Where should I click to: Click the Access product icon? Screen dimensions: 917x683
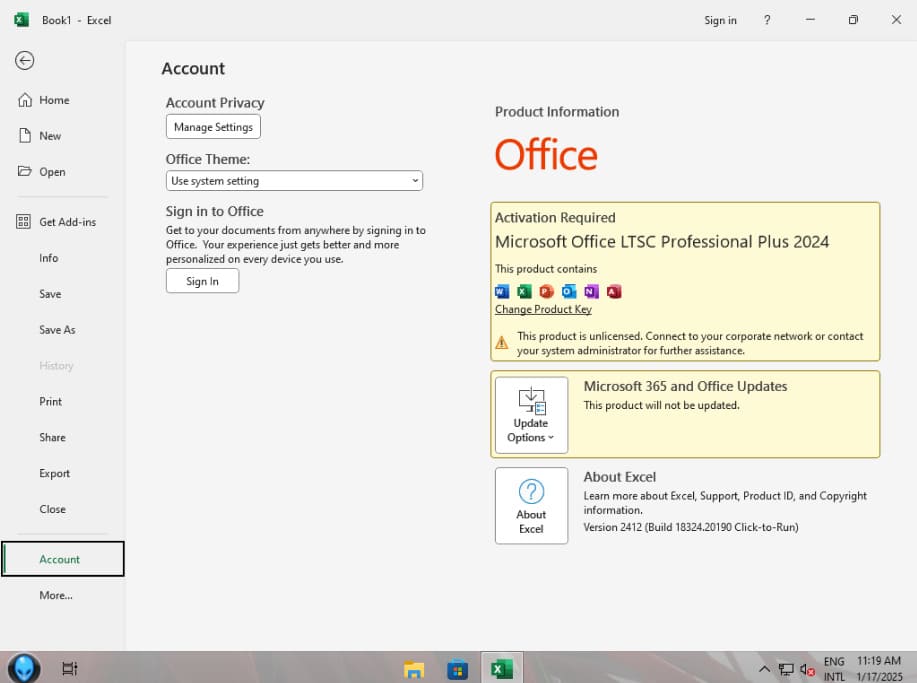tap(613, 291)
